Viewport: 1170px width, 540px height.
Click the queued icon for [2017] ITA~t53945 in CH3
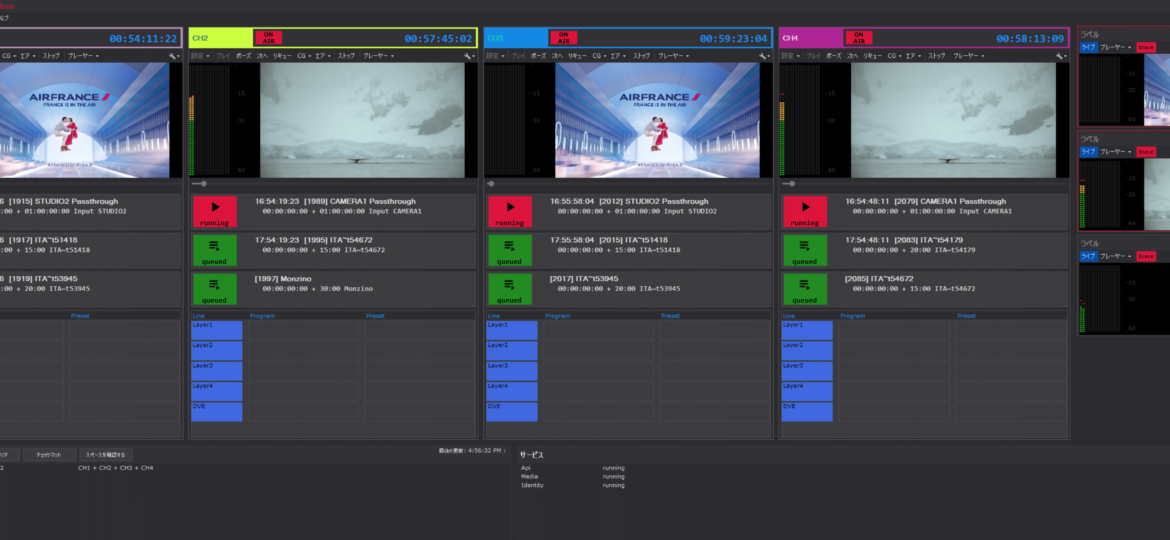point(510,289)
